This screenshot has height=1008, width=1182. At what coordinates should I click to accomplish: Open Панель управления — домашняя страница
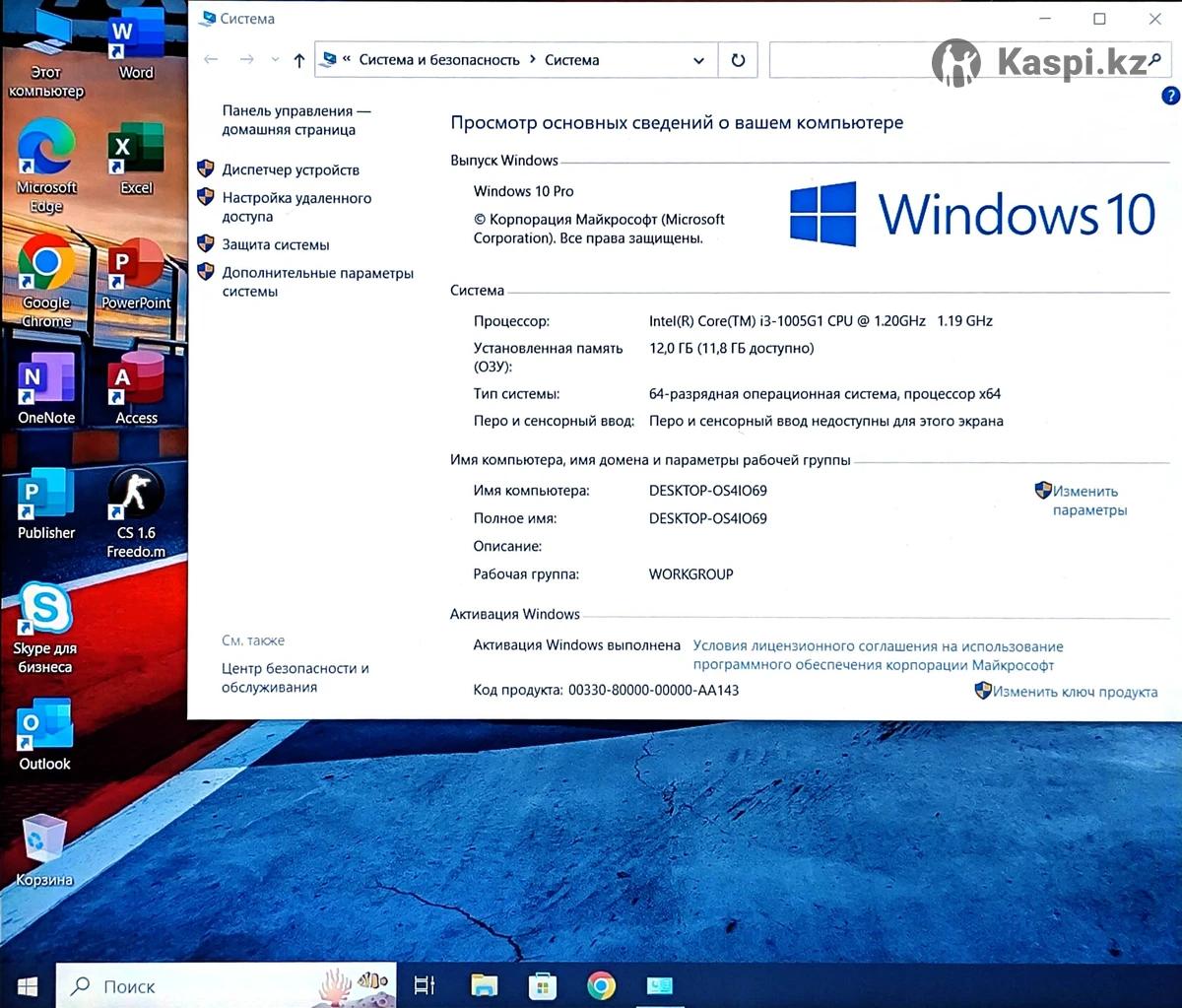tap(296, 120)
